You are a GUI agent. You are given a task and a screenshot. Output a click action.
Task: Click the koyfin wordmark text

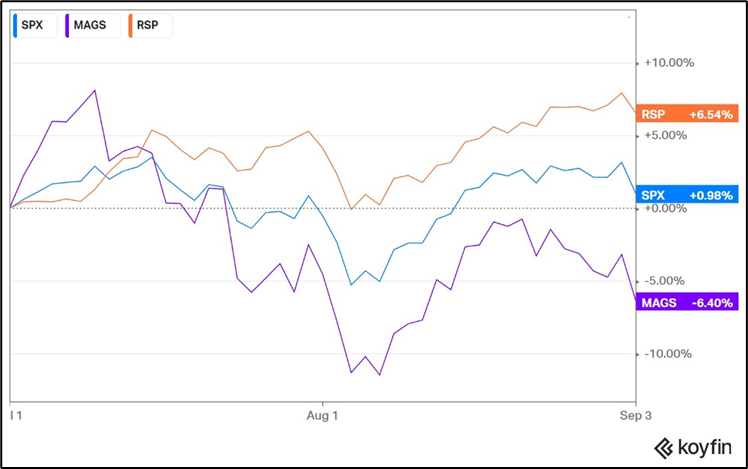[705, 447]
